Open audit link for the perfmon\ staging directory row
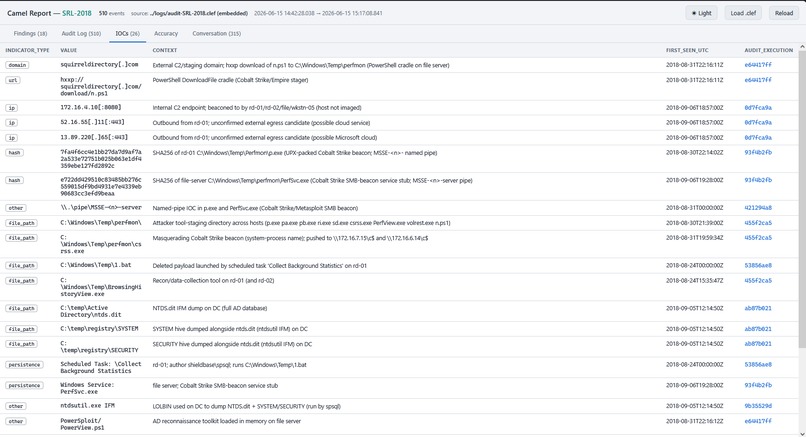The image size is (806, 437). coord(758,223)
